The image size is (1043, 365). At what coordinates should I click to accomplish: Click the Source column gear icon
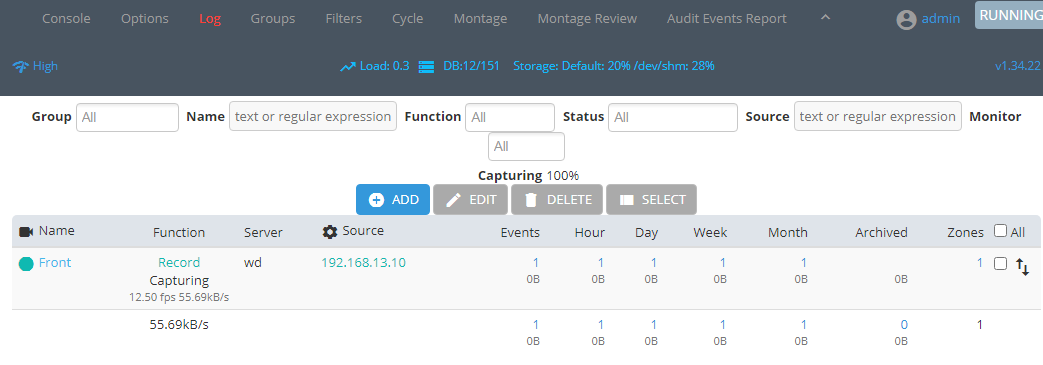pyautogui.click(x=330, y=231)
